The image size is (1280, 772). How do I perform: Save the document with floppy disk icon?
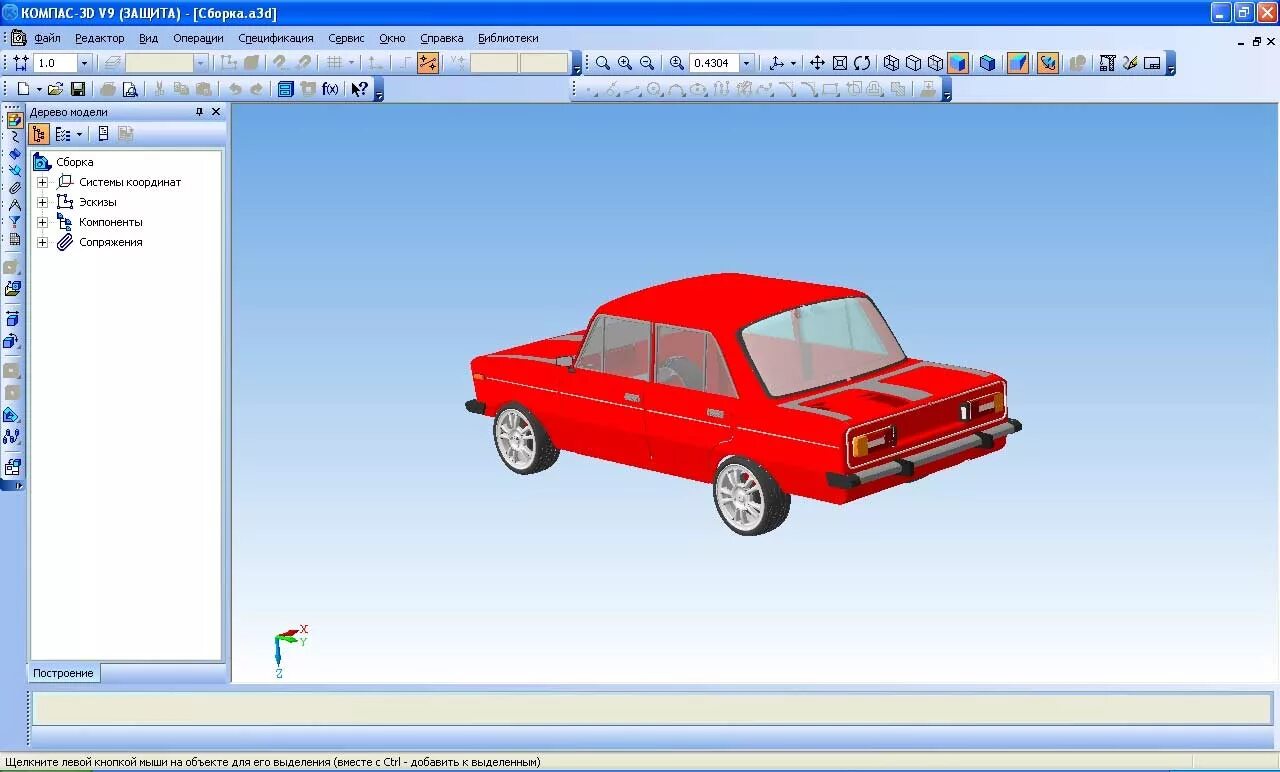tap(78, 89)
